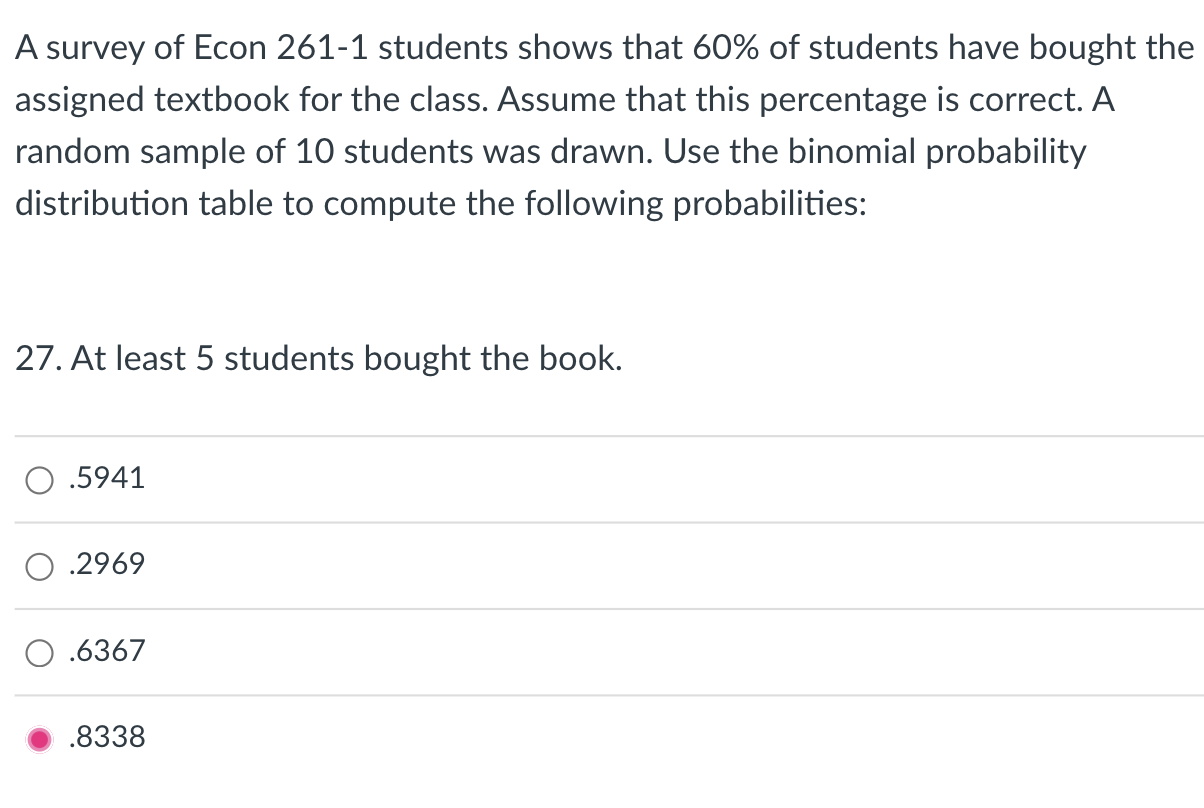
Task: Click the filled radio button beside .8338
Action: (x=38, y=739)
